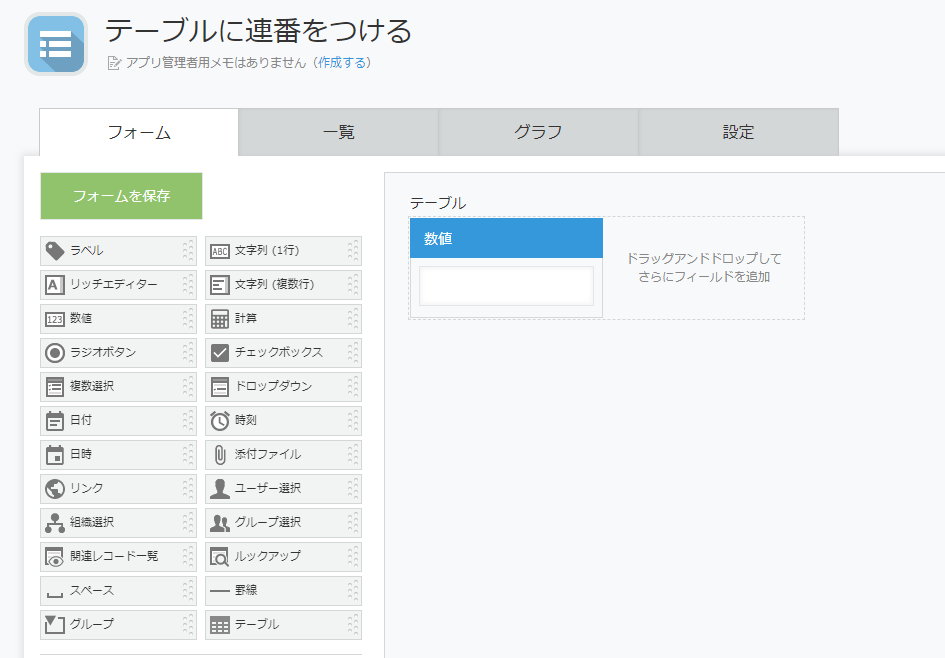The image size is (945, 658).
Task: Click the 時刻 clock icon field
Action: point(220,421)
